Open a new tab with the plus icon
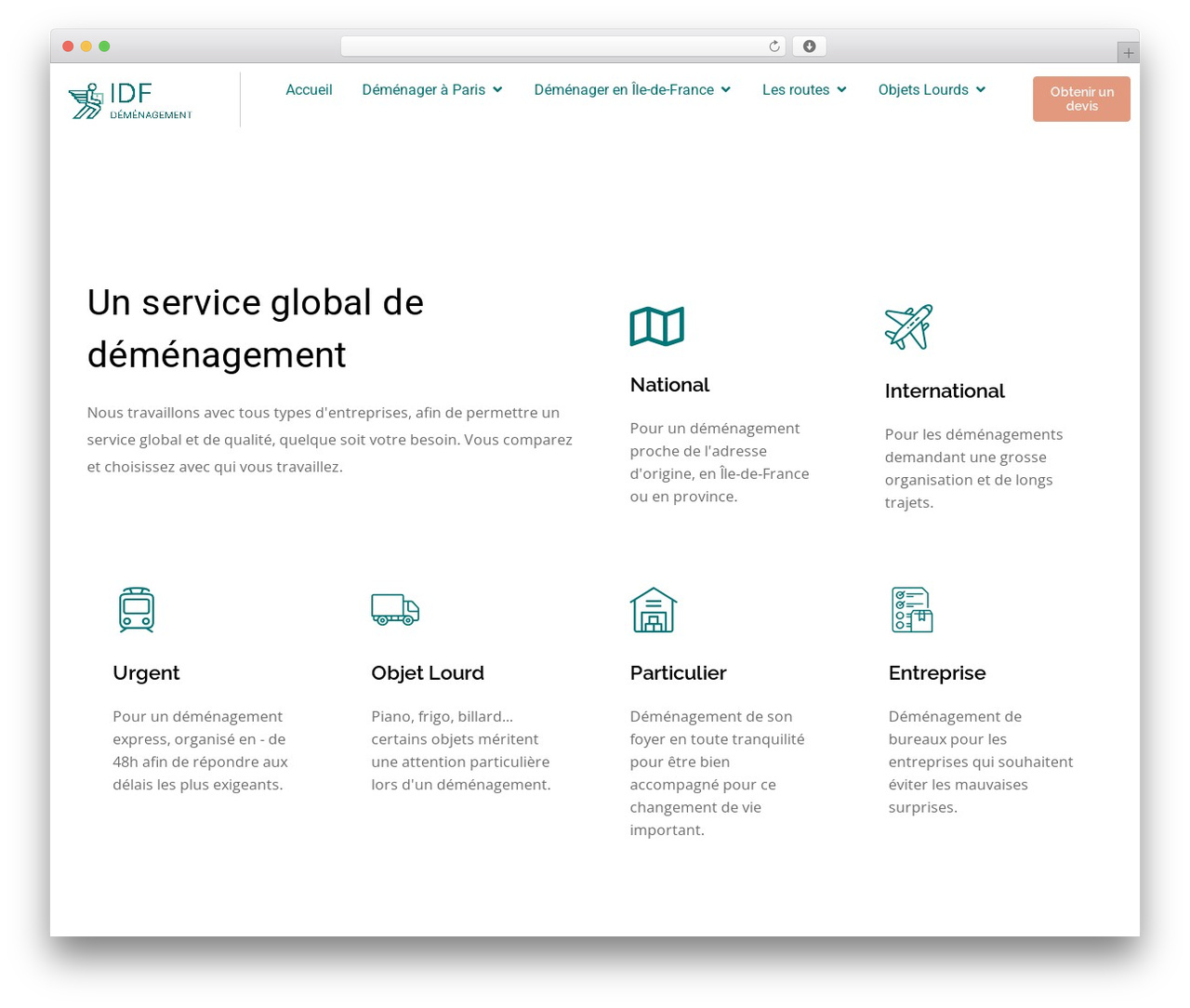 1128,53
